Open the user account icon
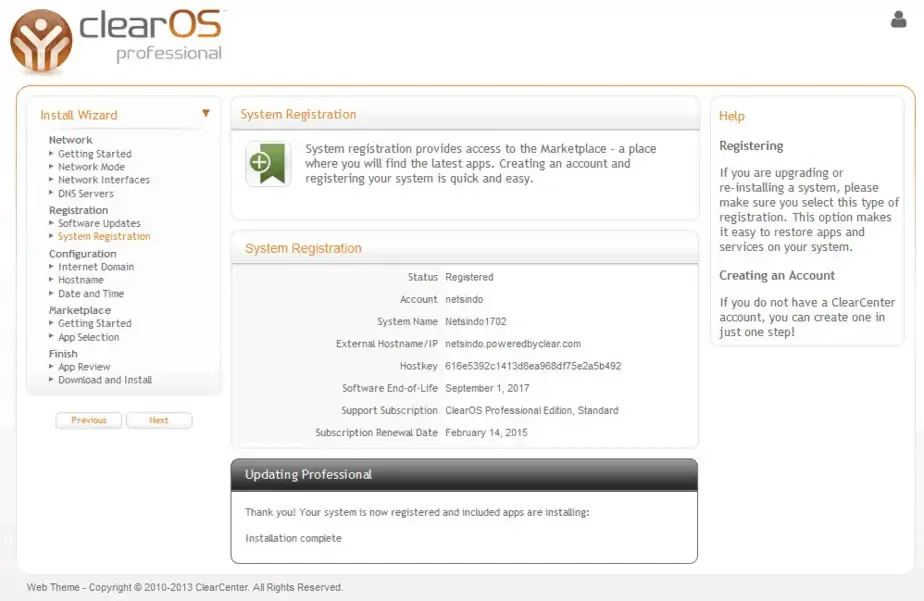Viewport: 924px width, 601px height. tap(898, 19)
